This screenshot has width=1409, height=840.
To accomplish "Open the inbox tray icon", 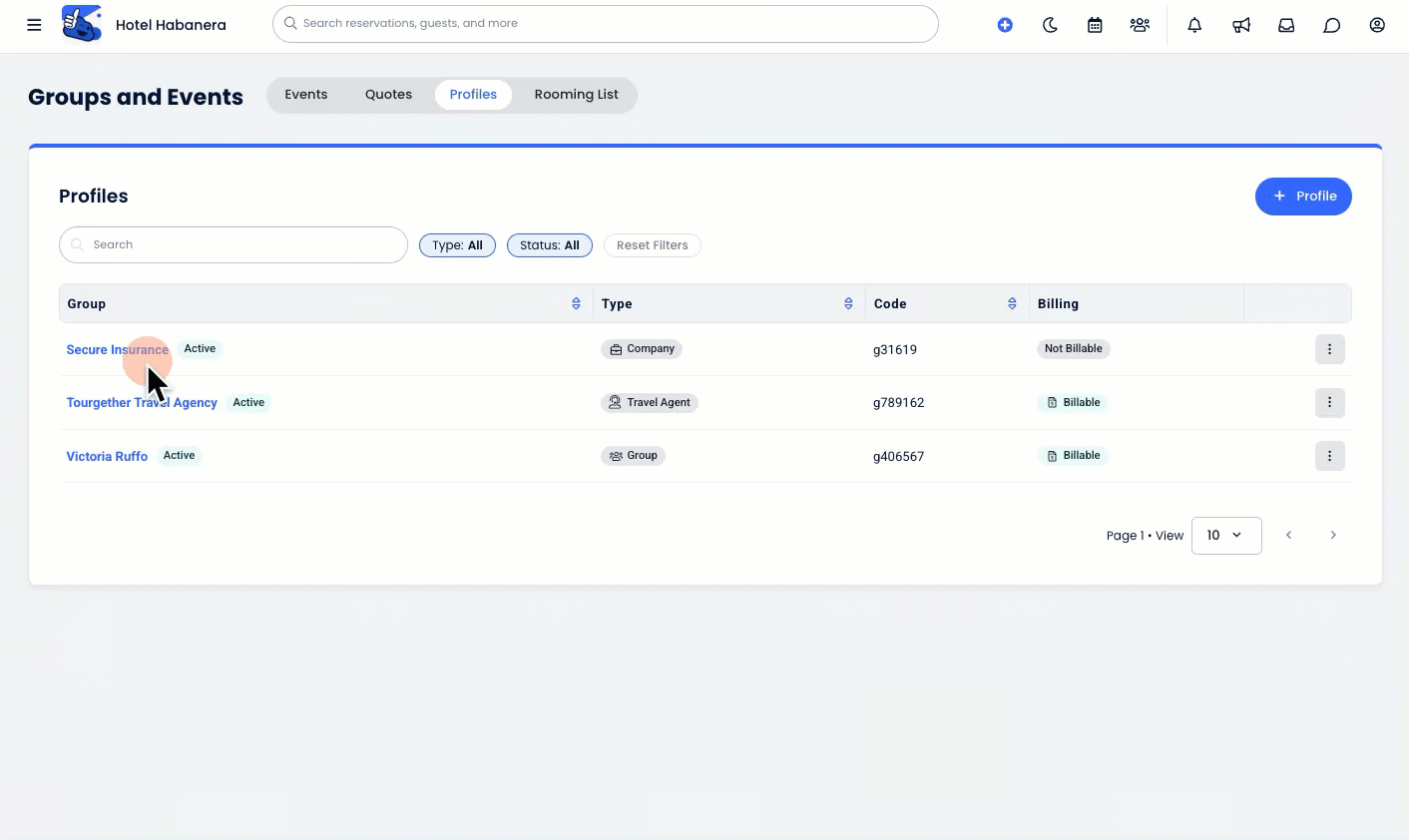I will pos(1286,25).
